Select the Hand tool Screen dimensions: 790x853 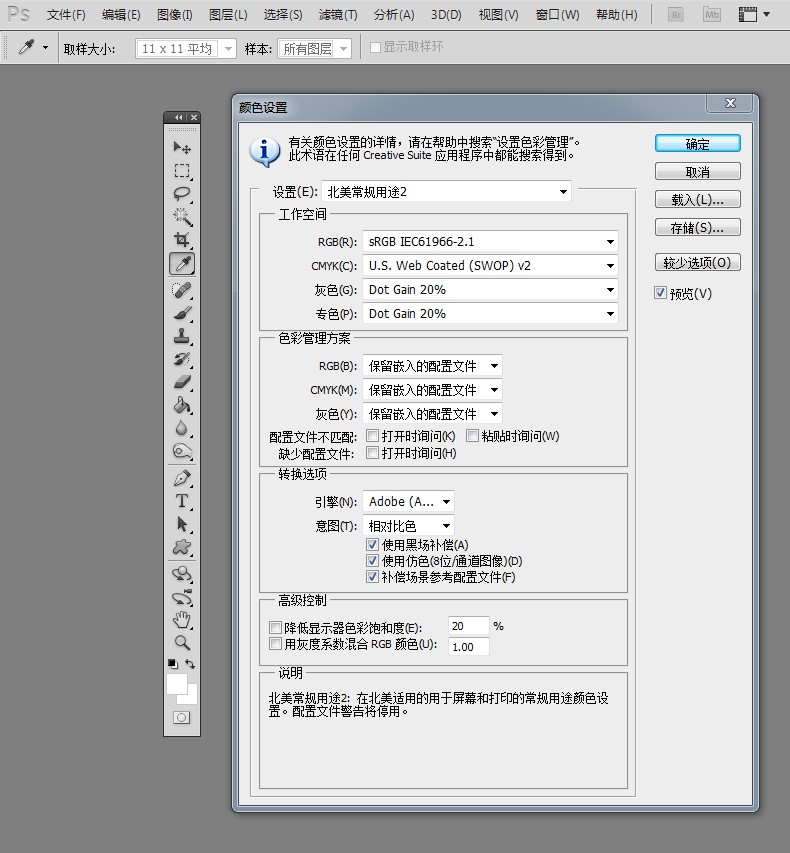pyautogui.click(x=182, y=620)
